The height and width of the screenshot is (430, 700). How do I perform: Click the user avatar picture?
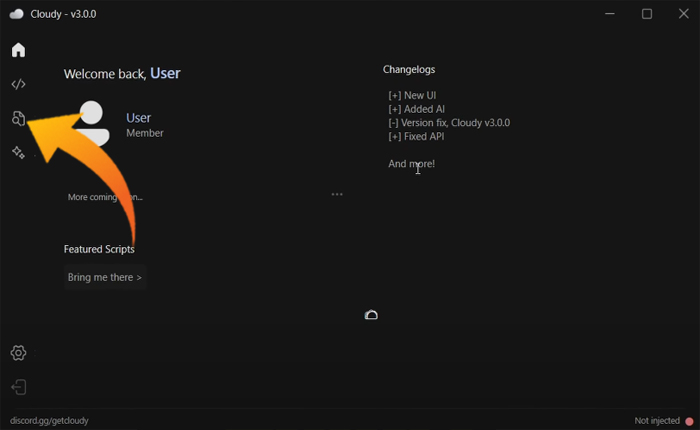click(x=92, y=123)
